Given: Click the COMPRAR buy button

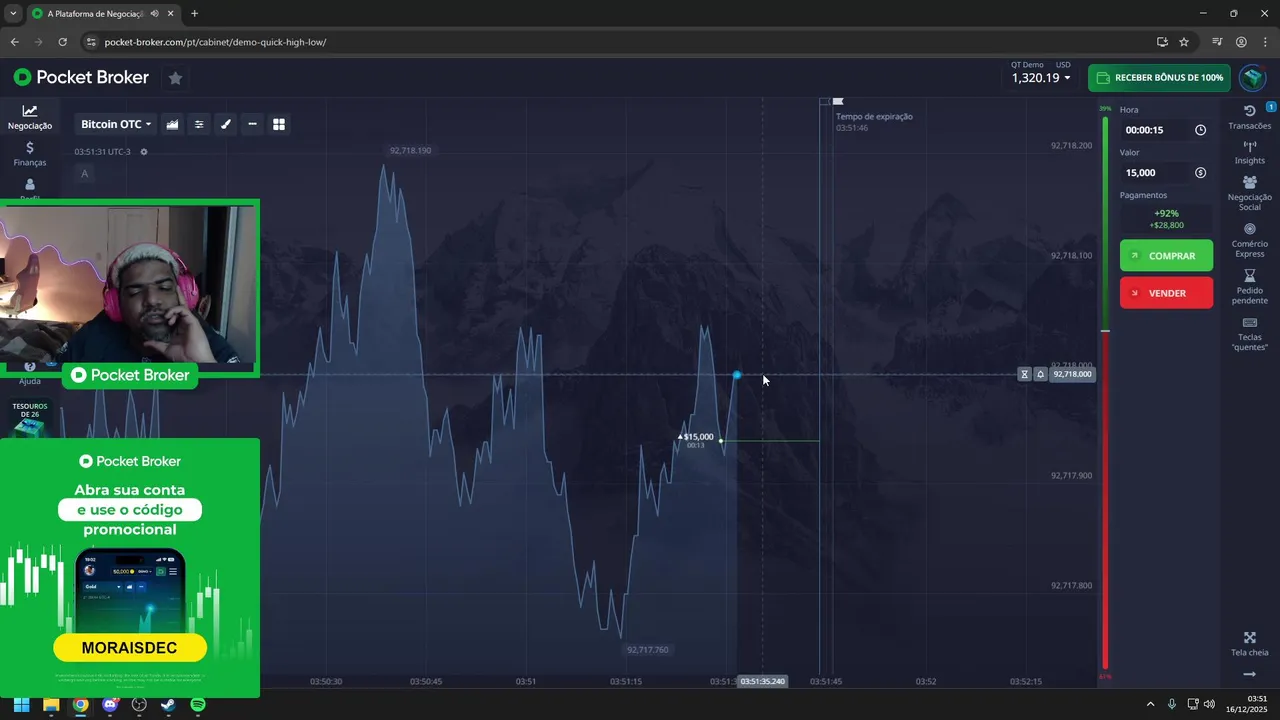Looking at the screenshot, I should point(1166,256).
